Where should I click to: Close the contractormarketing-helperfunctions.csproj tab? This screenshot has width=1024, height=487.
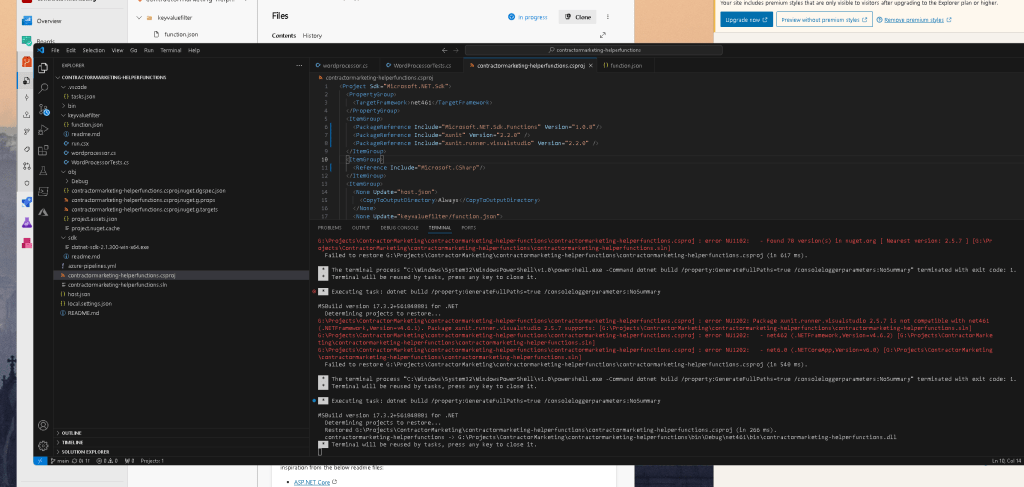click(590, 66)
